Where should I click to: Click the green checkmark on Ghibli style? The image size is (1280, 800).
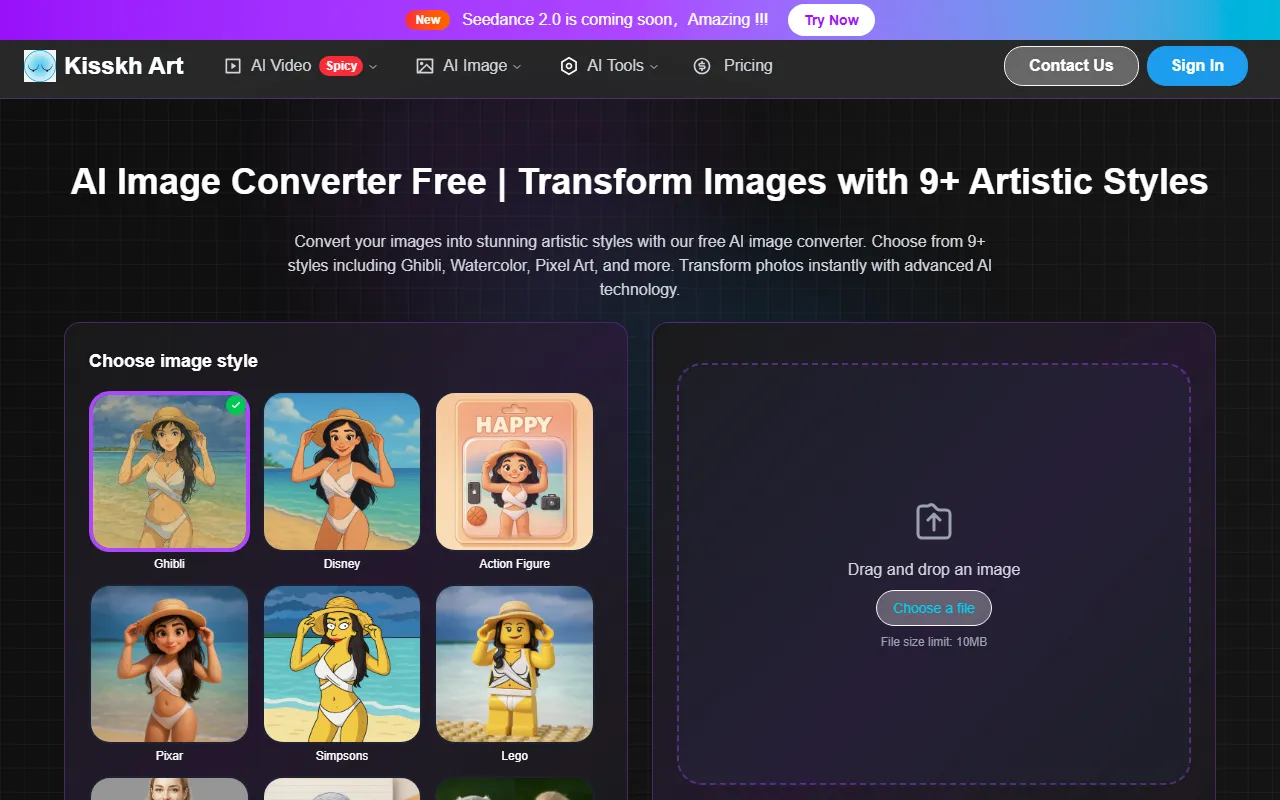pyautogui.click(x=235, y=405)
